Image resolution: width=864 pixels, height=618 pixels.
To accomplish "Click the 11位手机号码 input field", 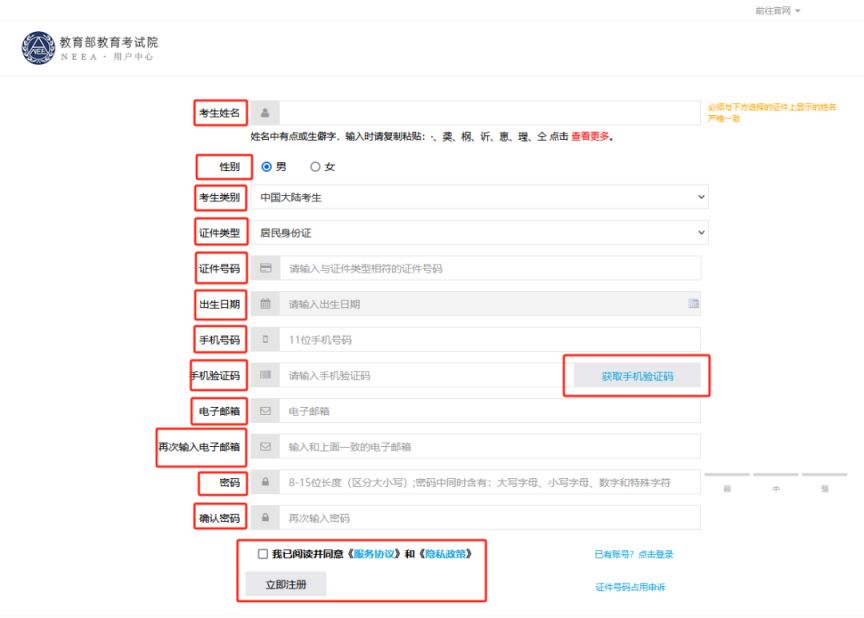I will point(490,339).
